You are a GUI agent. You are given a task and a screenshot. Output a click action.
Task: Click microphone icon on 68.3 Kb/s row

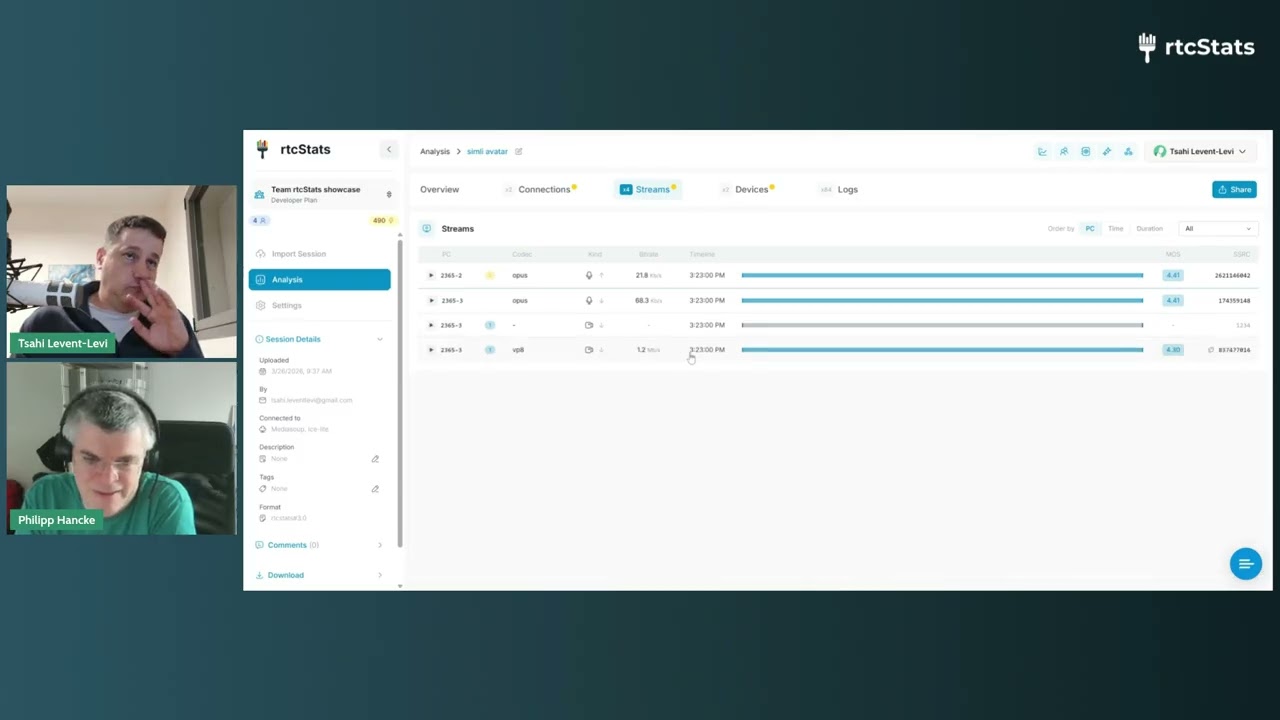[x=589, y=300]
